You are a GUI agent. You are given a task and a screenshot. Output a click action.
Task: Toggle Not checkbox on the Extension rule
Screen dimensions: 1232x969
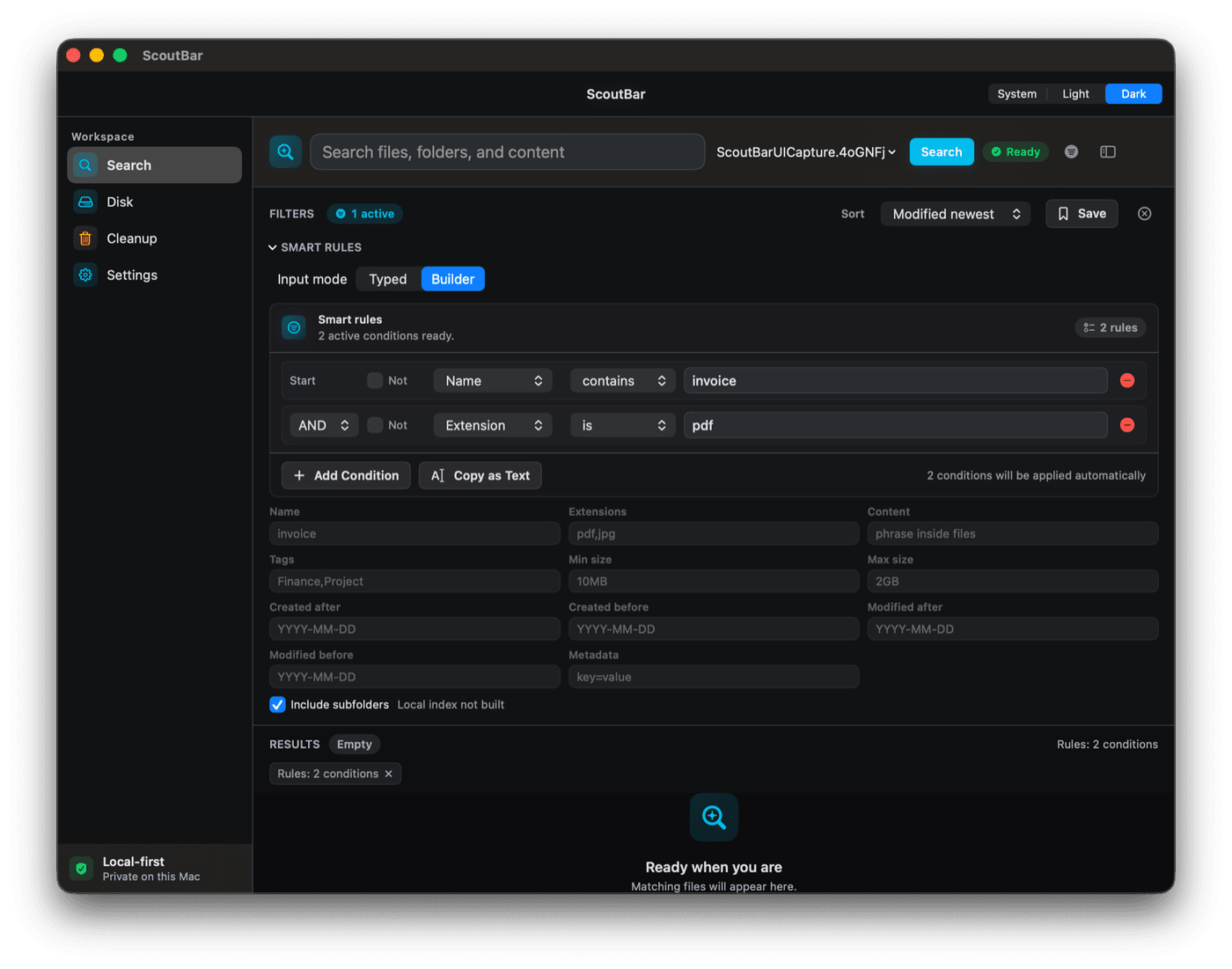click(375, 425)
